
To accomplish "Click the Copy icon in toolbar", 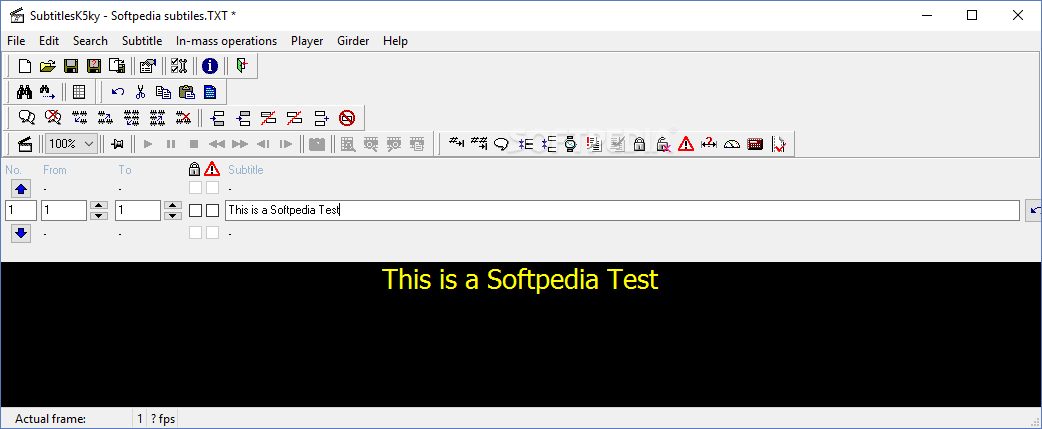I will pyautogui.click(x=163, y=92).
